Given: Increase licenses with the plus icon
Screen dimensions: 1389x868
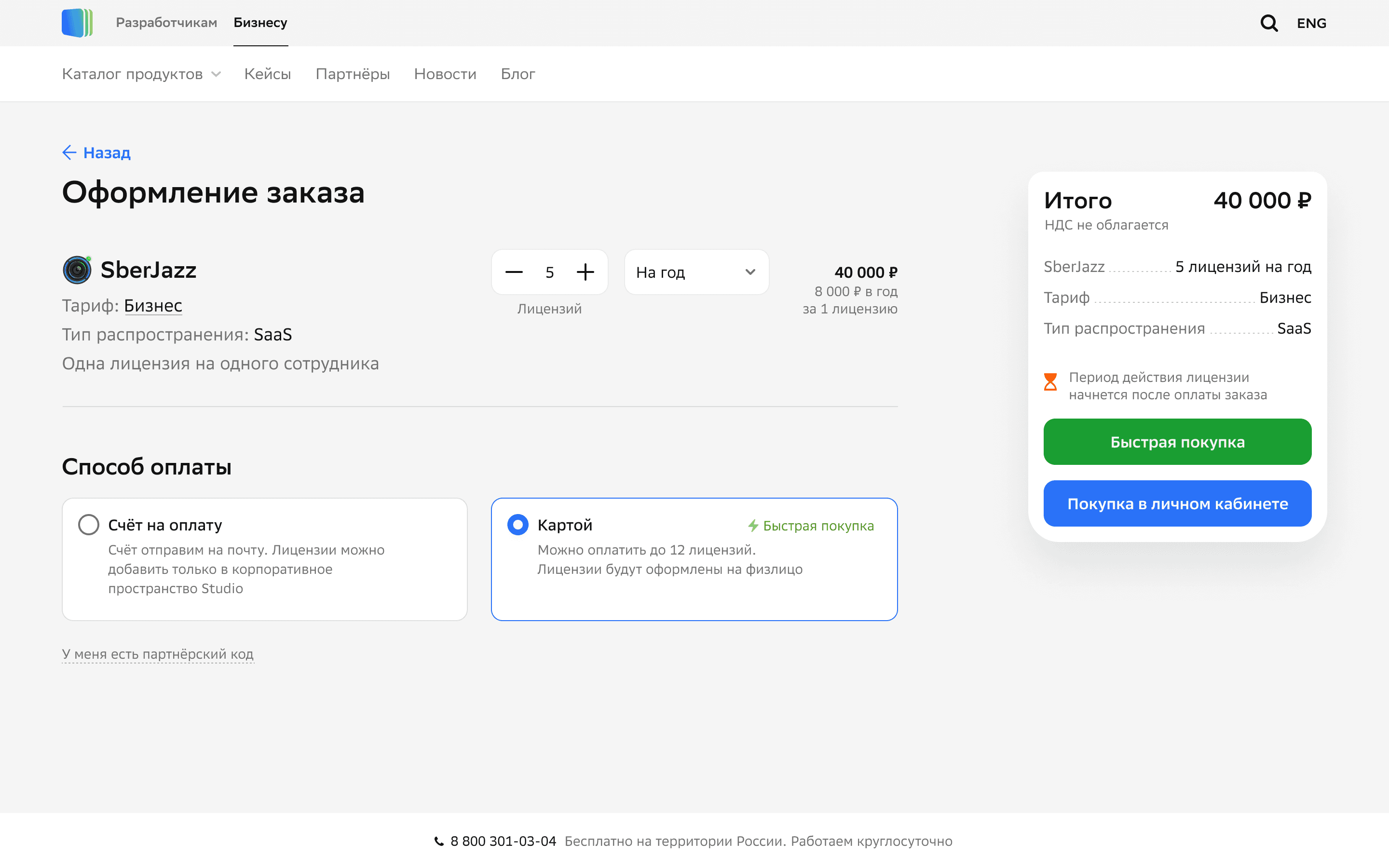Looking at the screenshot, I should 585,272.
